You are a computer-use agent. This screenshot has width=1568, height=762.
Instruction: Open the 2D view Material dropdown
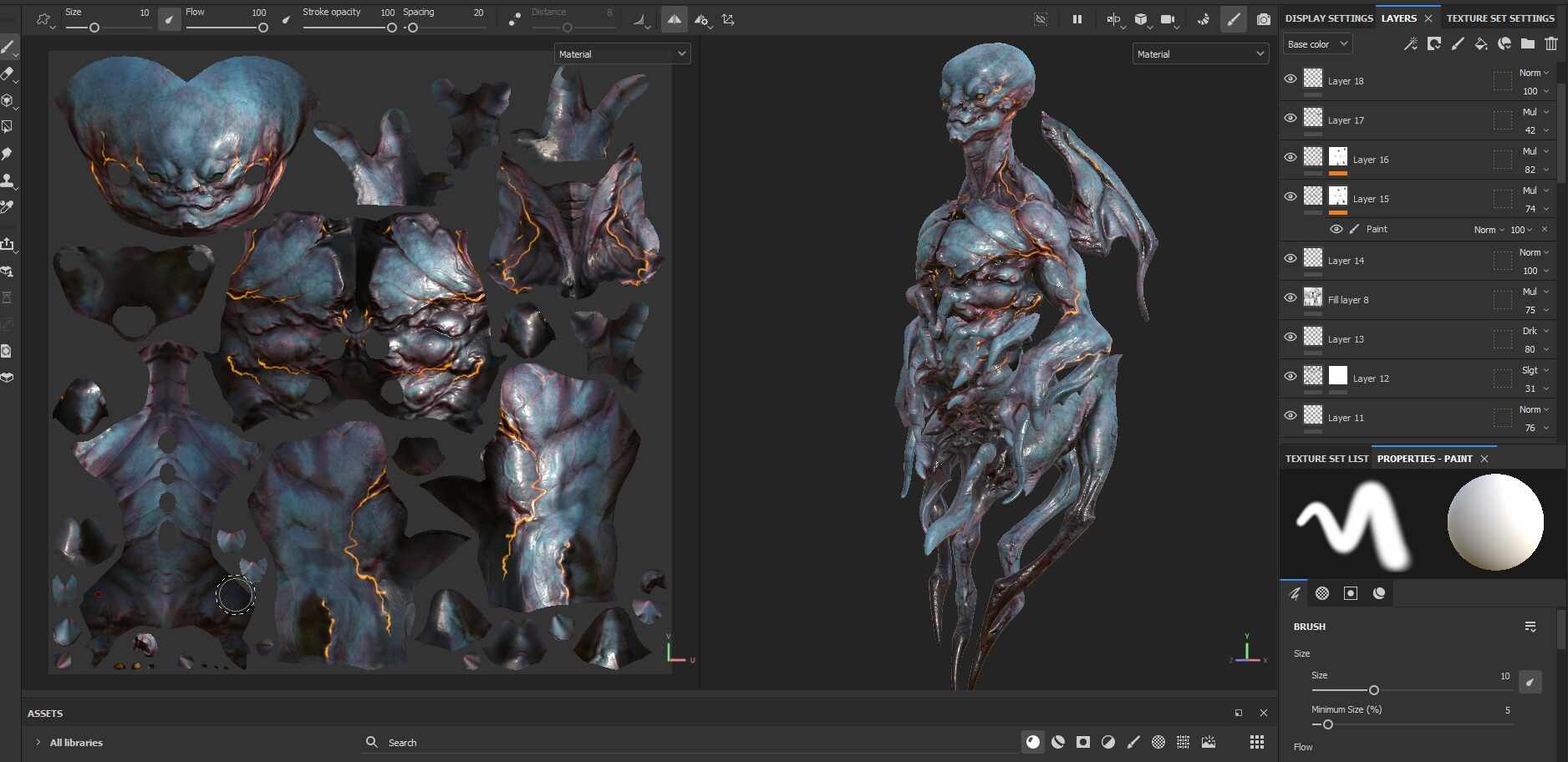click(x=622, y=53)
